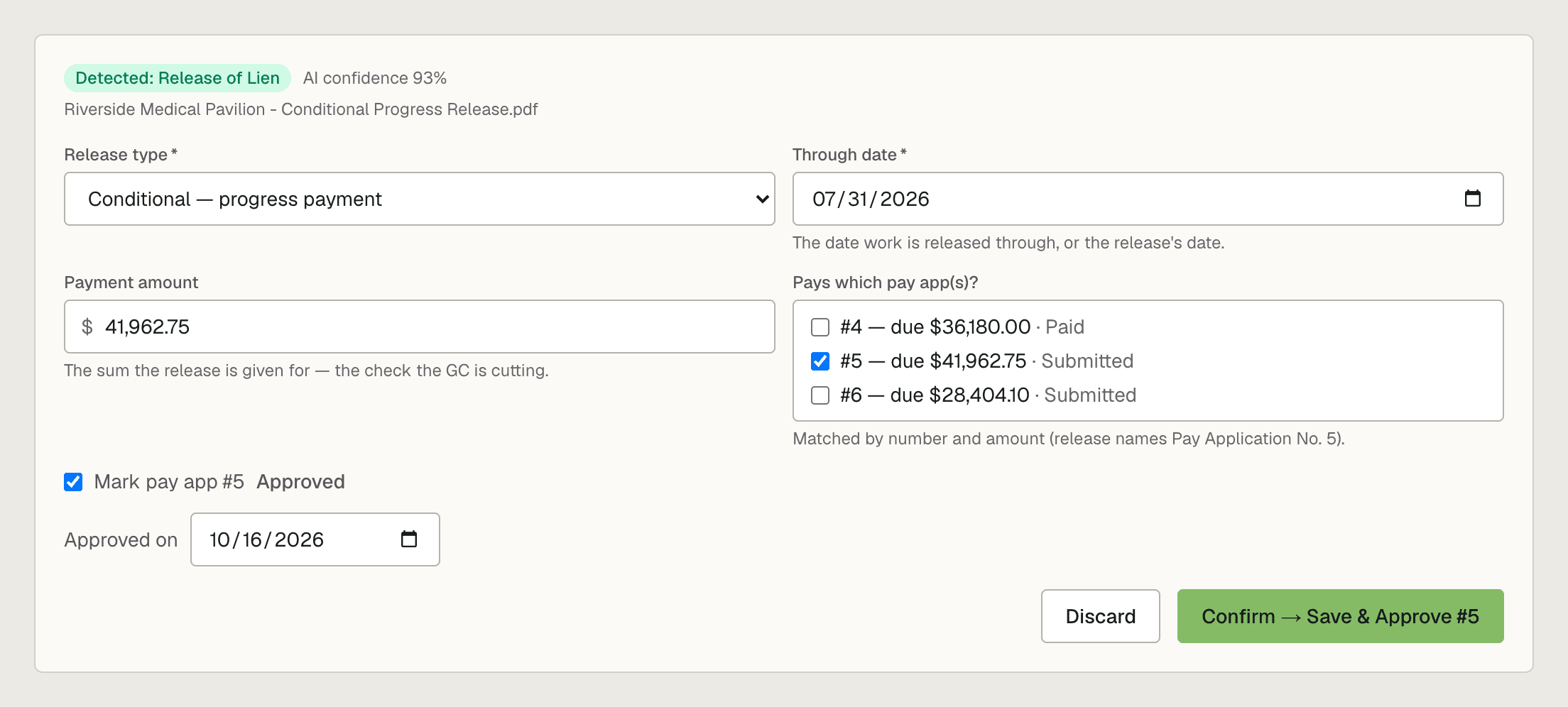Click the hint about the check the GC is cutting
1568x707 pixels.
(x=306, y=371)
